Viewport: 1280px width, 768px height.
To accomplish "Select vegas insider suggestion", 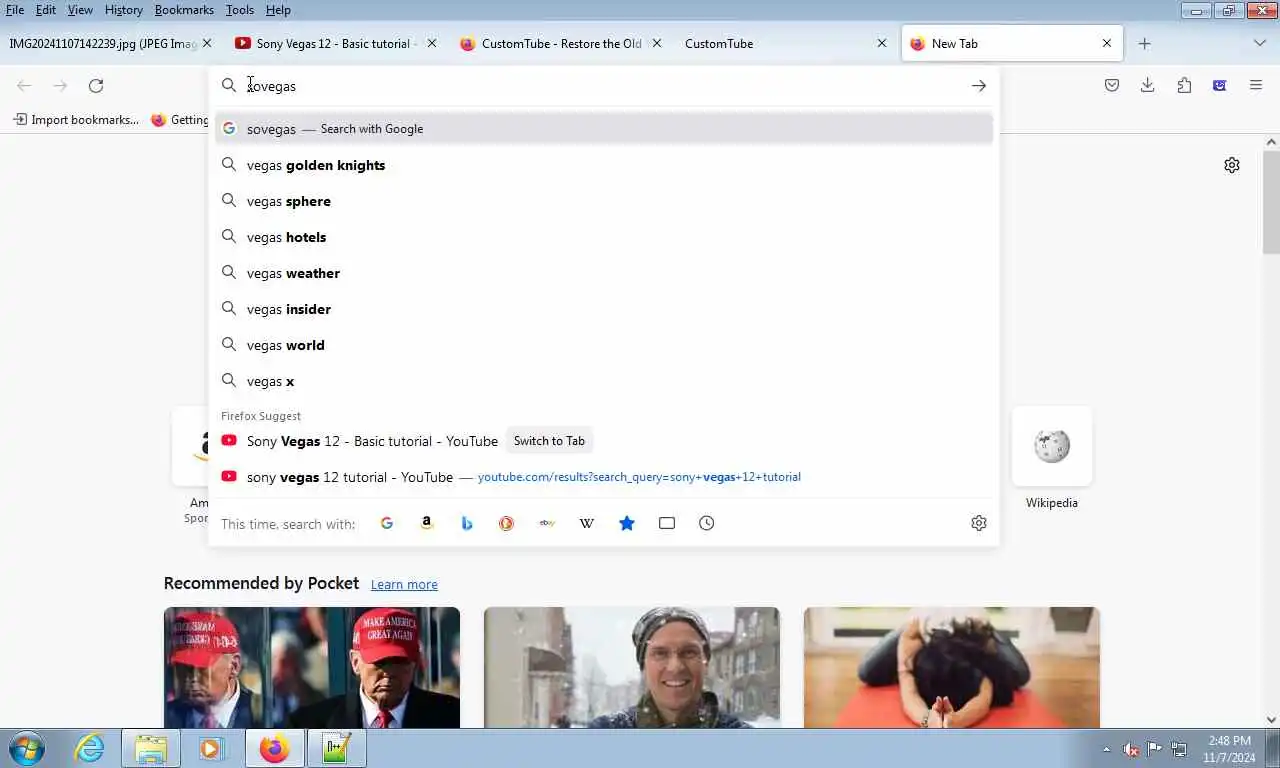I will click(x=604, y=309).
